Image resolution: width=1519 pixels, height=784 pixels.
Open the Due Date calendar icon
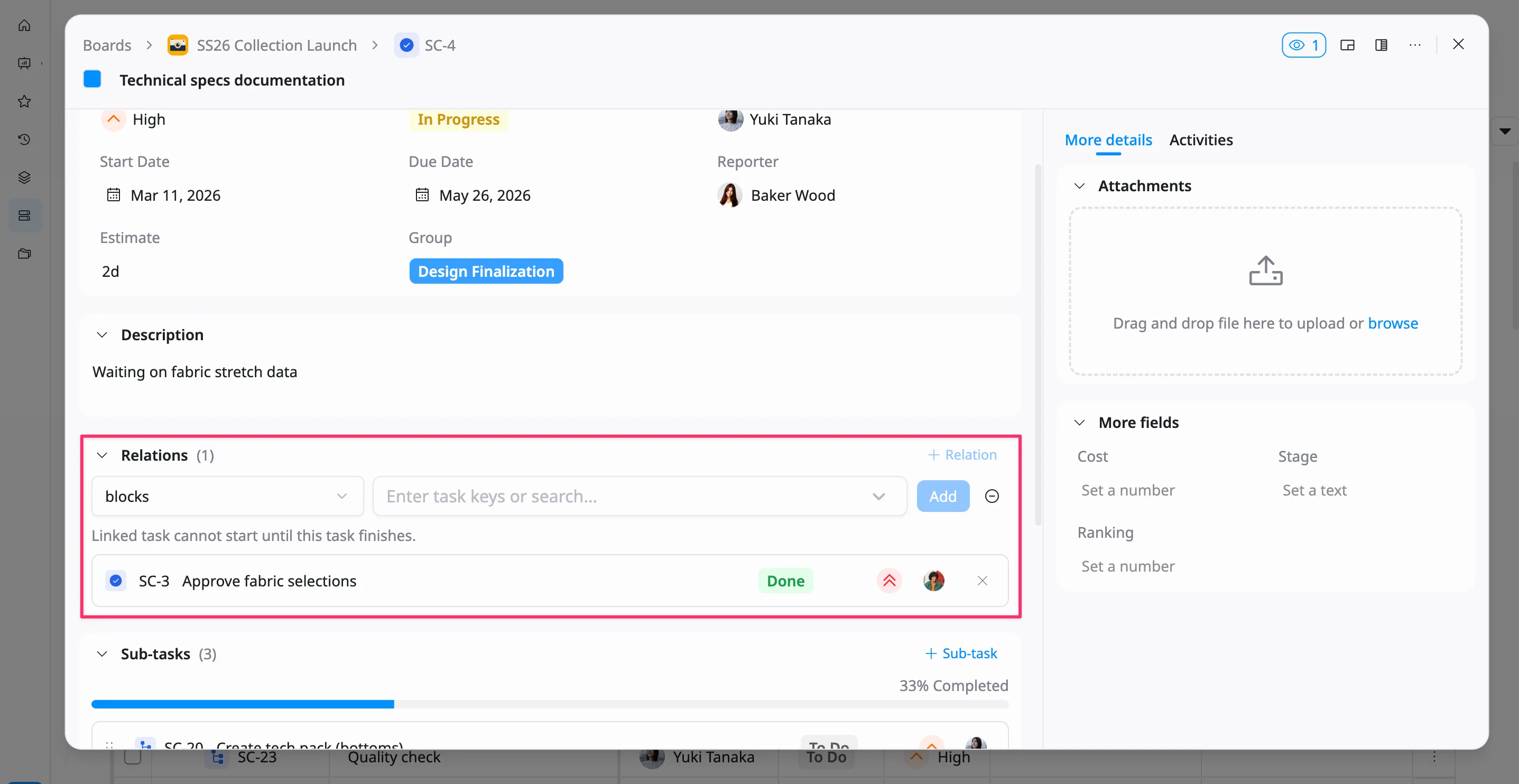(422, 195)
